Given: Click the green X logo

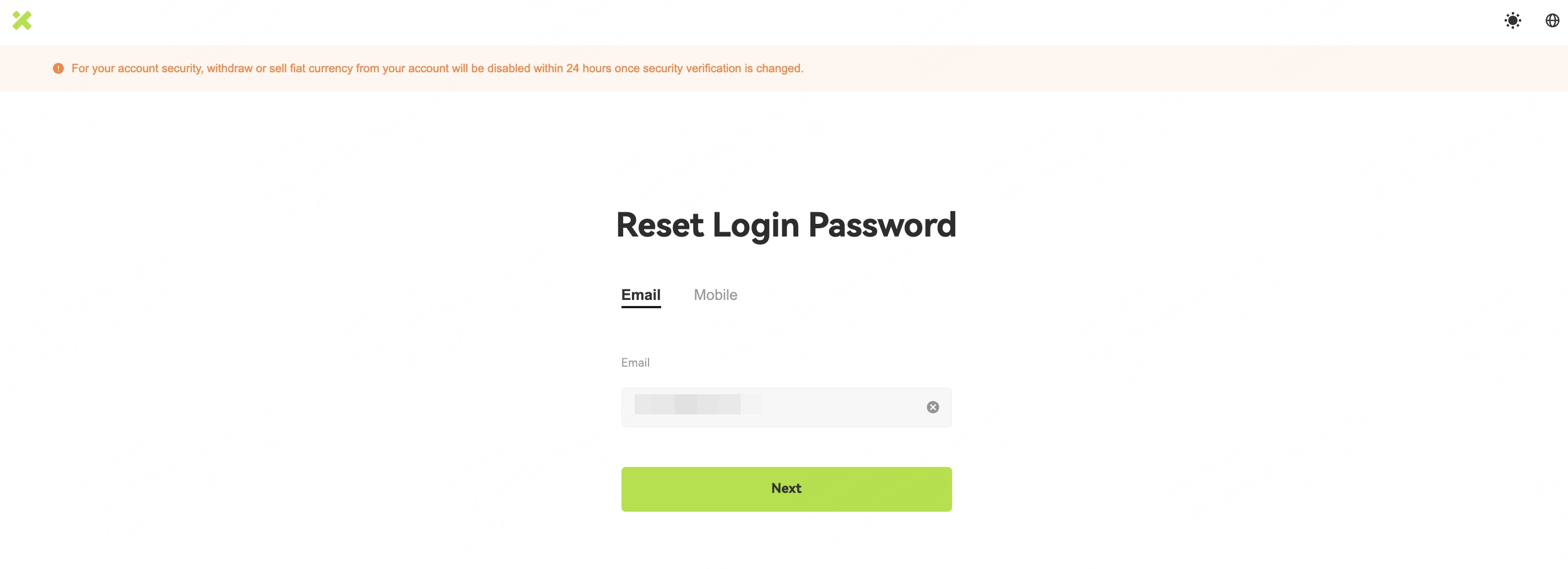Looking at the screenshot, I should tap(22, 21).
